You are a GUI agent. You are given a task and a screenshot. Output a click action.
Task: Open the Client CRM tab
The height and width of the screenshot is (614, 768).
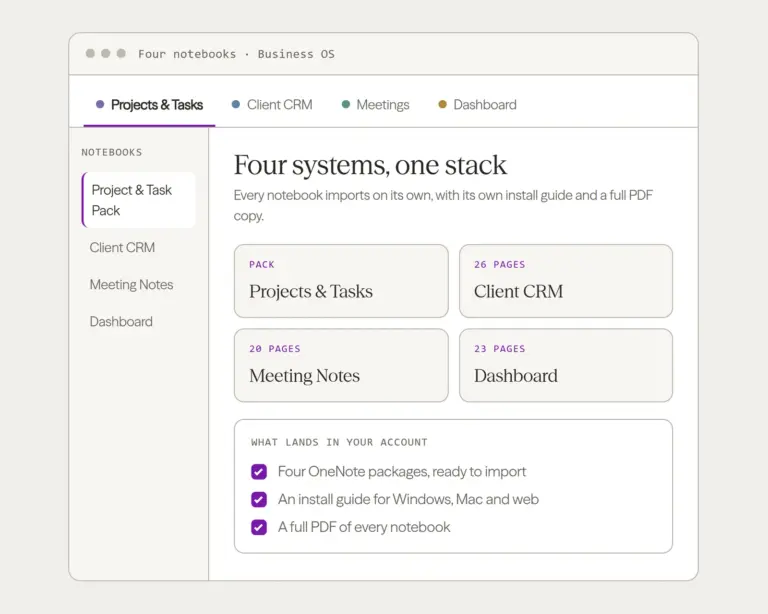tap(272, 105)
